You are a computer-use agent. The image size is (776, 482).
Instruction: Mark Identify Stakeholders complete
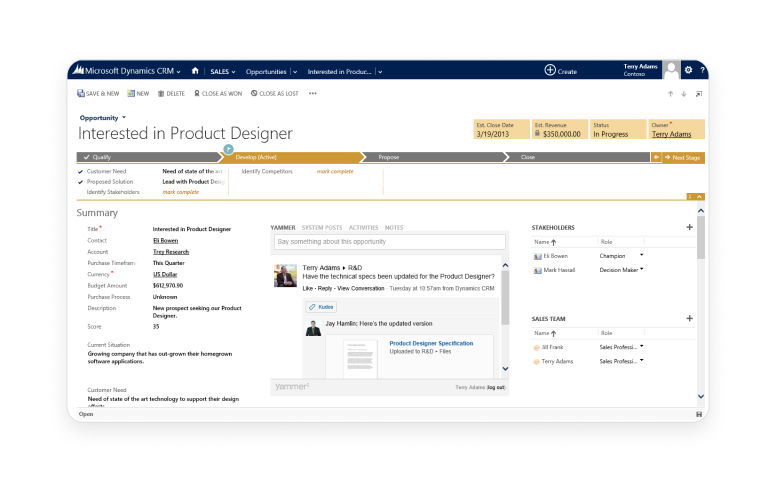point(181,192)
